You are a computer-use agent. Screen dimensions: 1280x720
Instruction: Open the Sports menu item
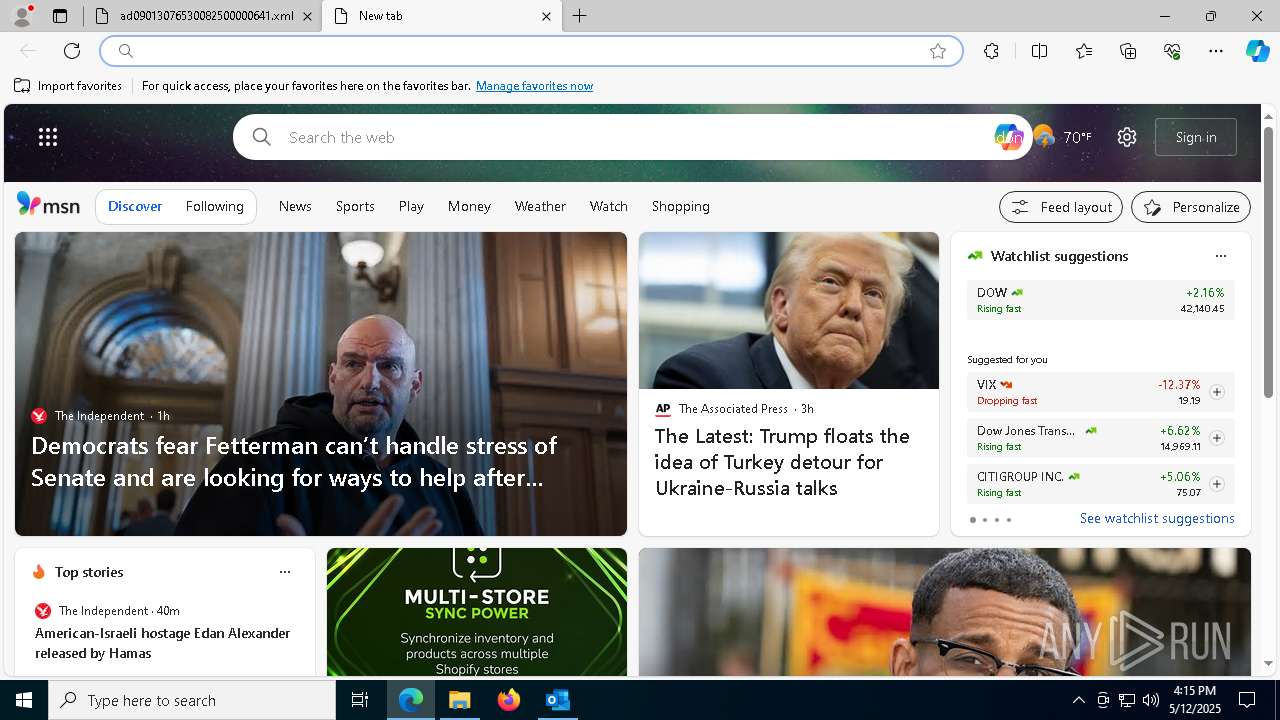tap(355, 206)
